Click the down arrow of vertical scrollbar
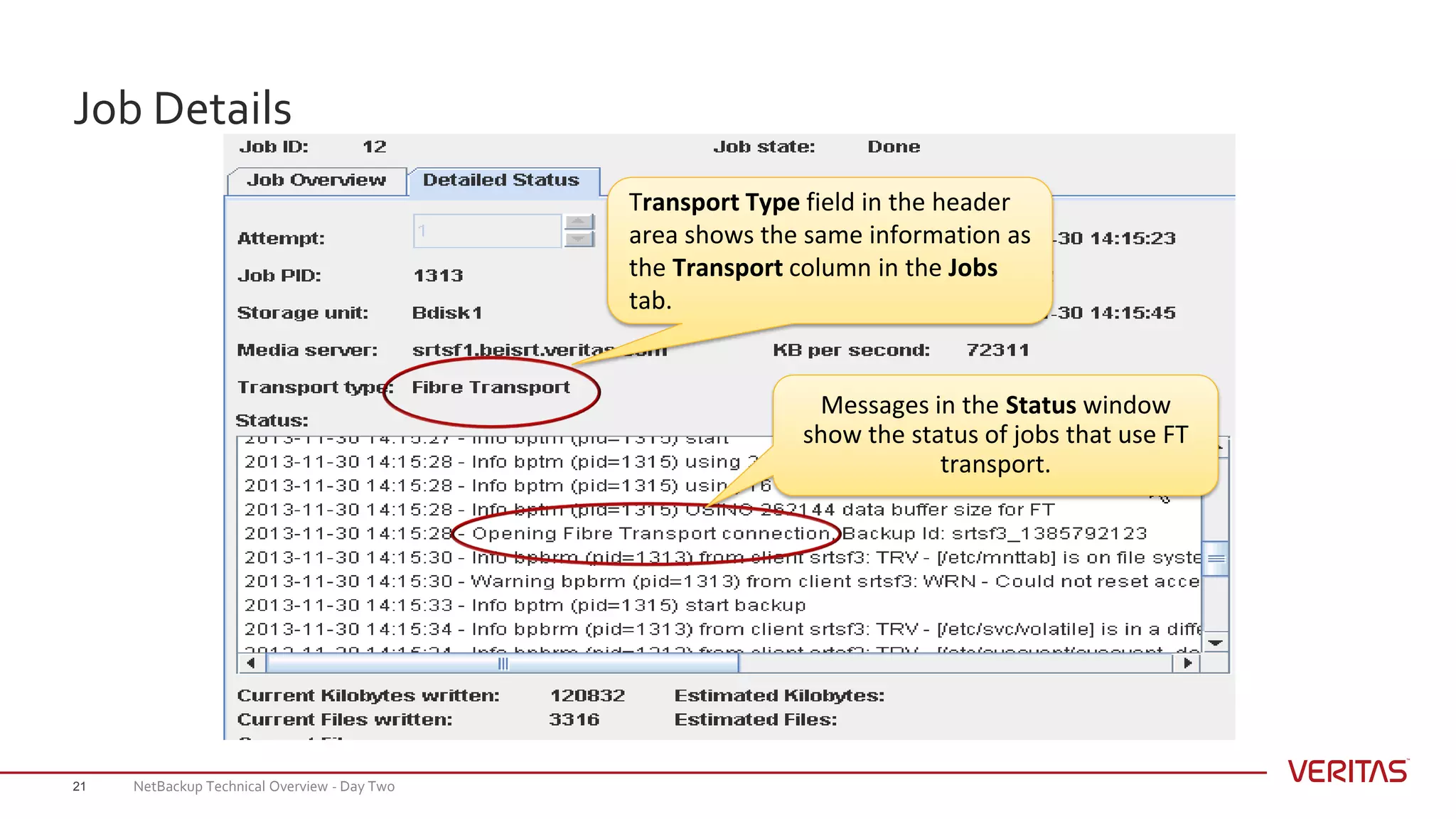 click(1216, 643)
